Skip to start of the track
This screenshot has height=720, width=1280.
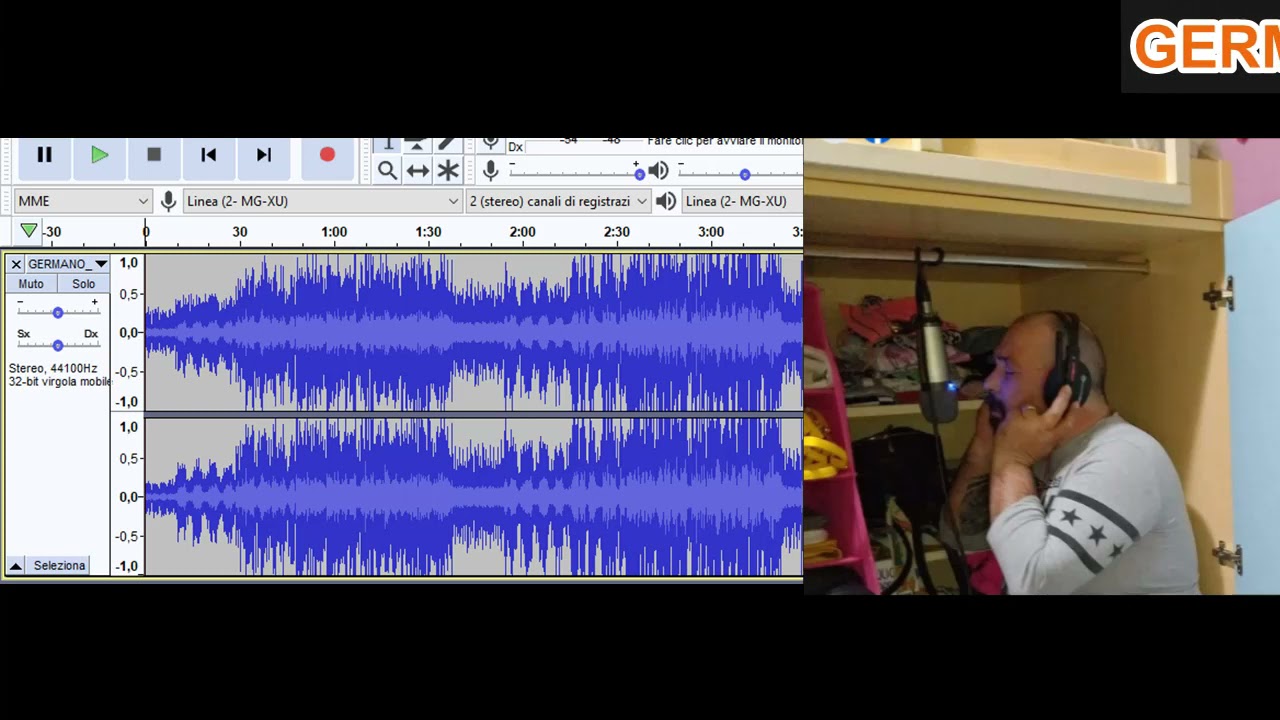pyautogui.click(x=208, y=155)
